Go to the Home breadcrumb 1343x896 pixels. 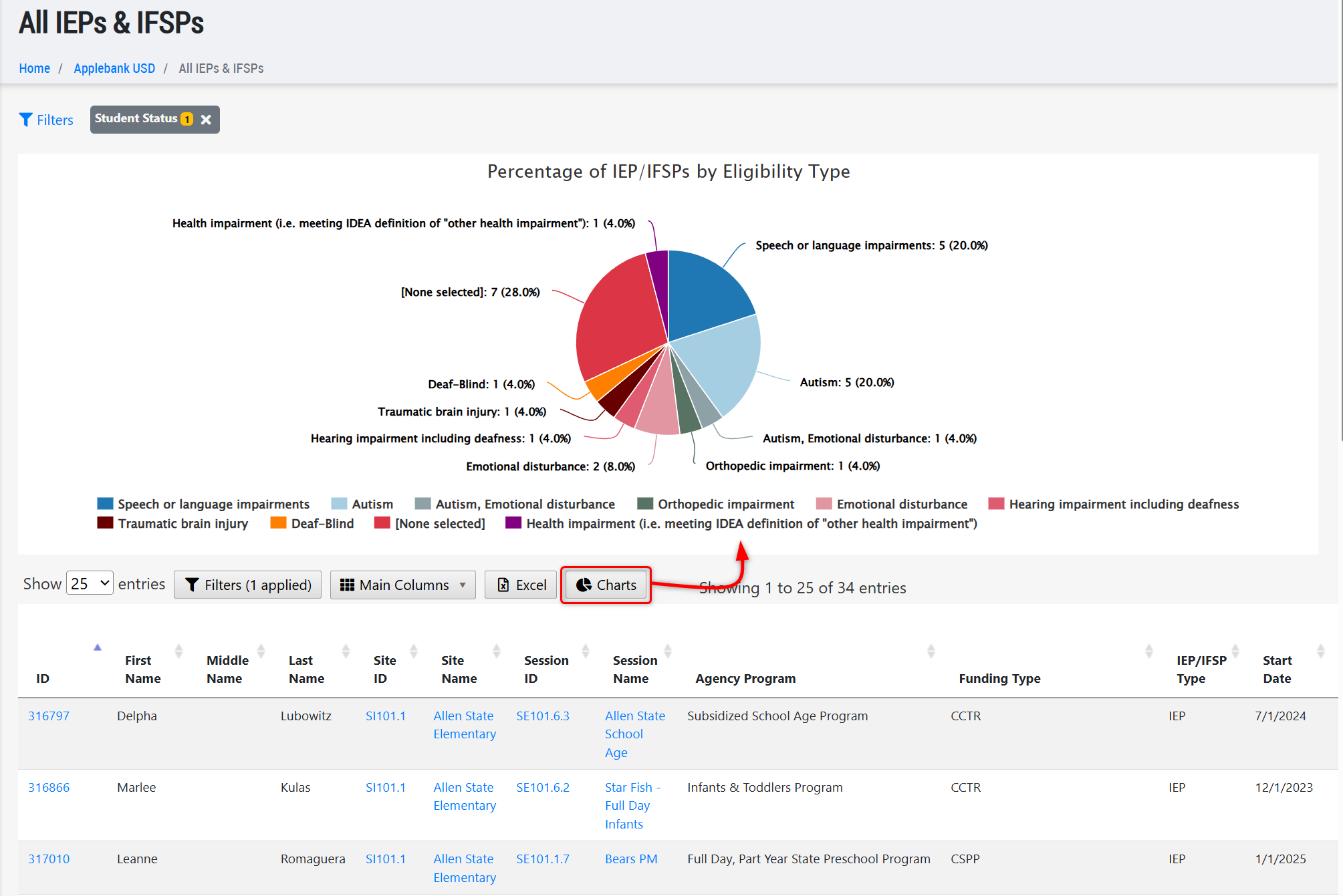(x=35, y=68)
